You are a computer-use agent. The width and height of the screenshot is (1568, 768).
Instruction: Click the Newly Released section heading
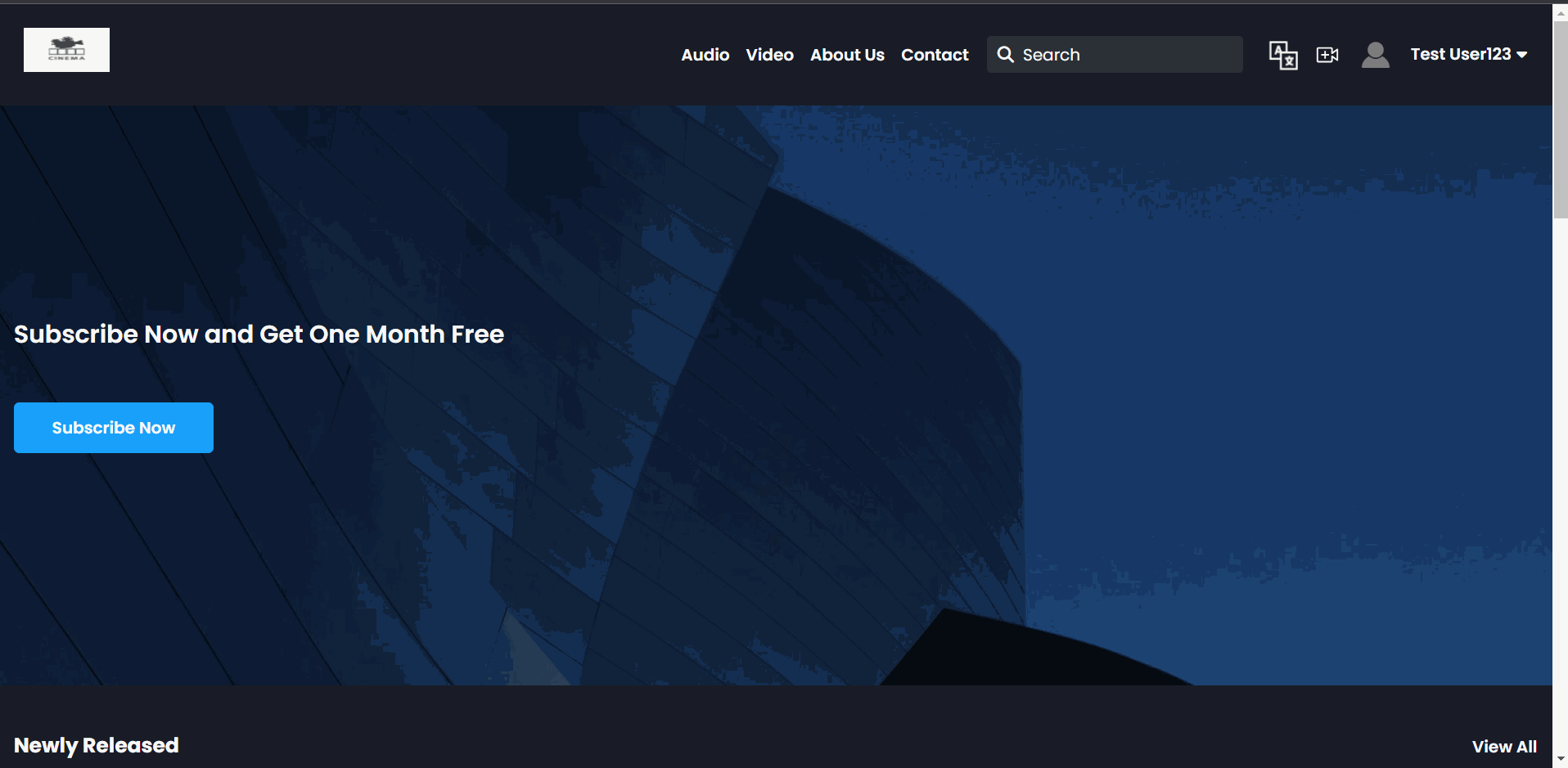97,745
